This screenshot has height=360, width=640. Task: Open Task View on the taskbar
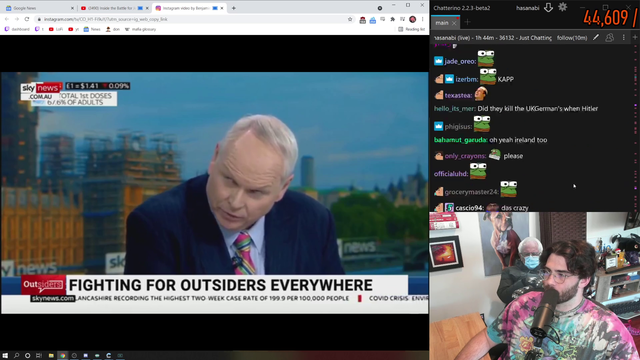(39, 356)
